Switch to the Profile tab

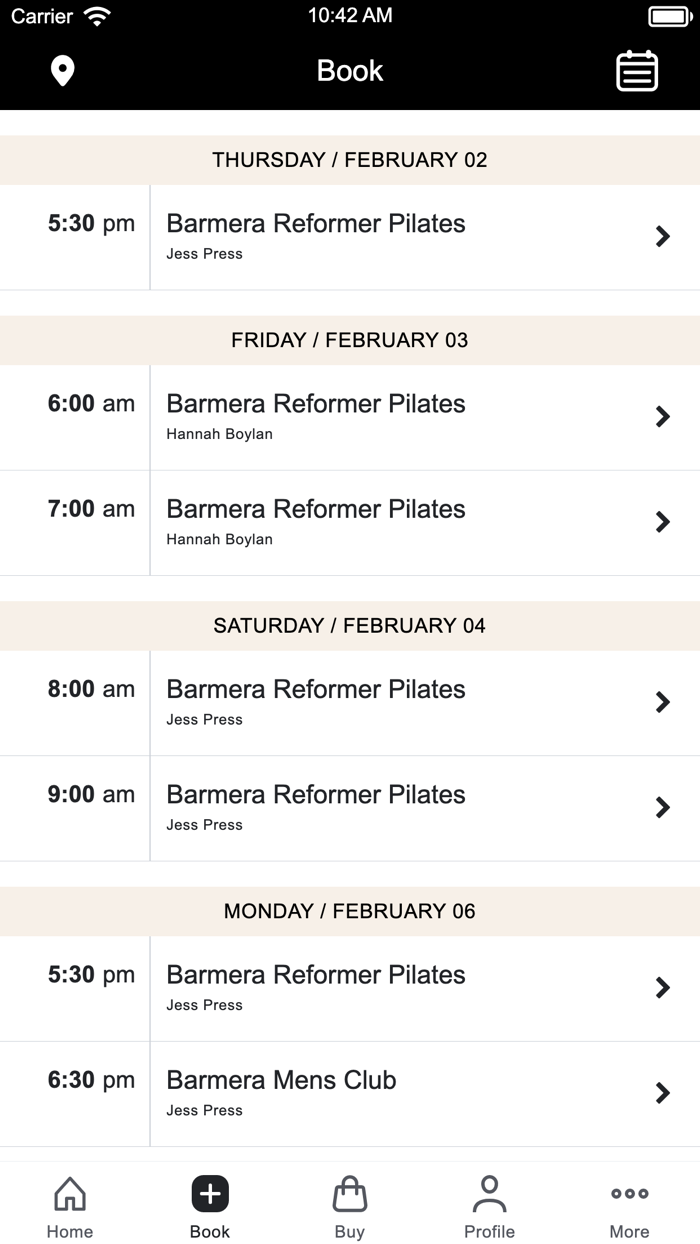(x=489, y=1204)
